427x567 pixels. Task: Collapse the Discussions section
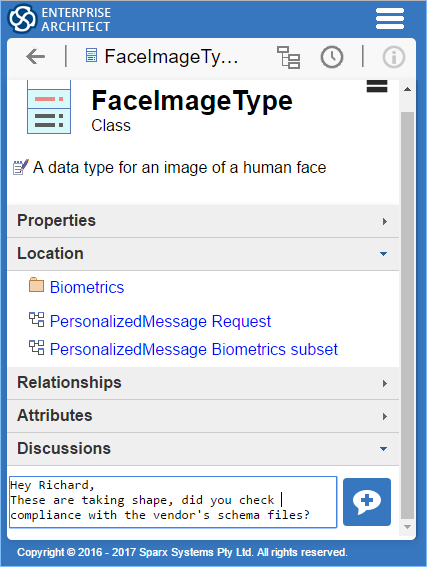click(203, 449)
